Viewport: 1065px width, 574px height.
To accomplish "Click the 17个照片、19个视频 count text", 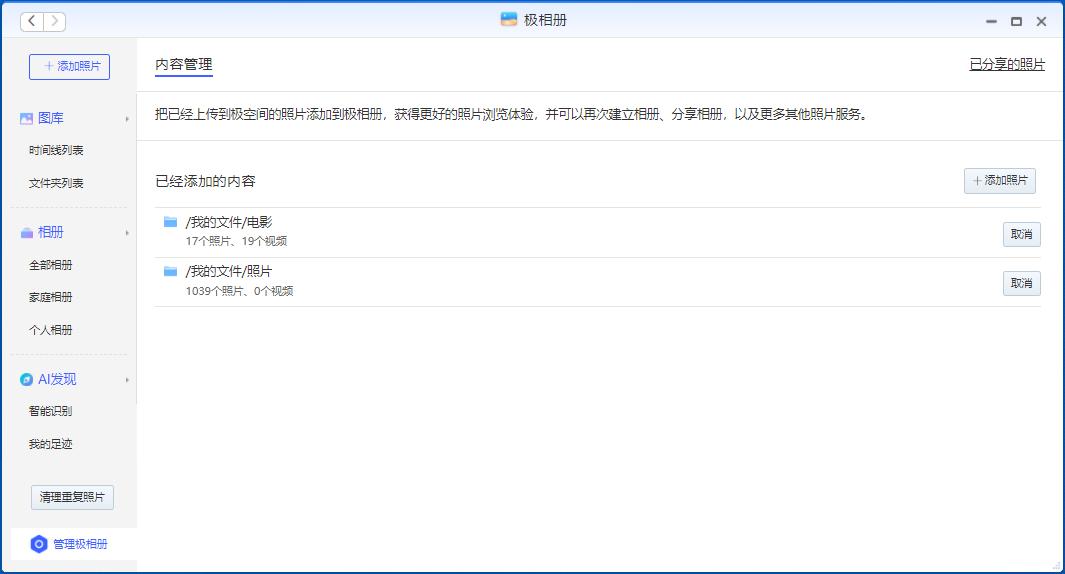I will (x=236, y=241).
